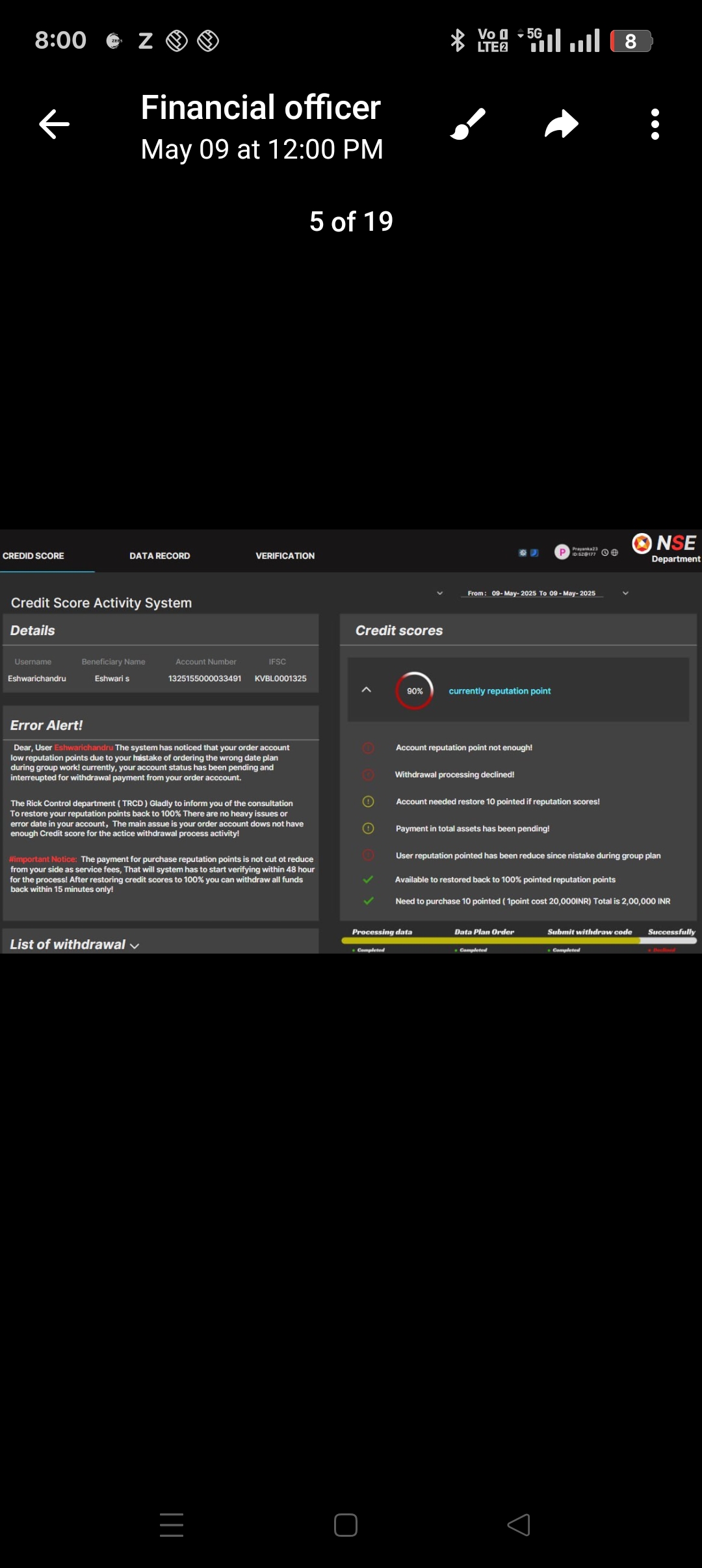Open the brush edit tool
The image size is (702, 1568).
[468, 124]
